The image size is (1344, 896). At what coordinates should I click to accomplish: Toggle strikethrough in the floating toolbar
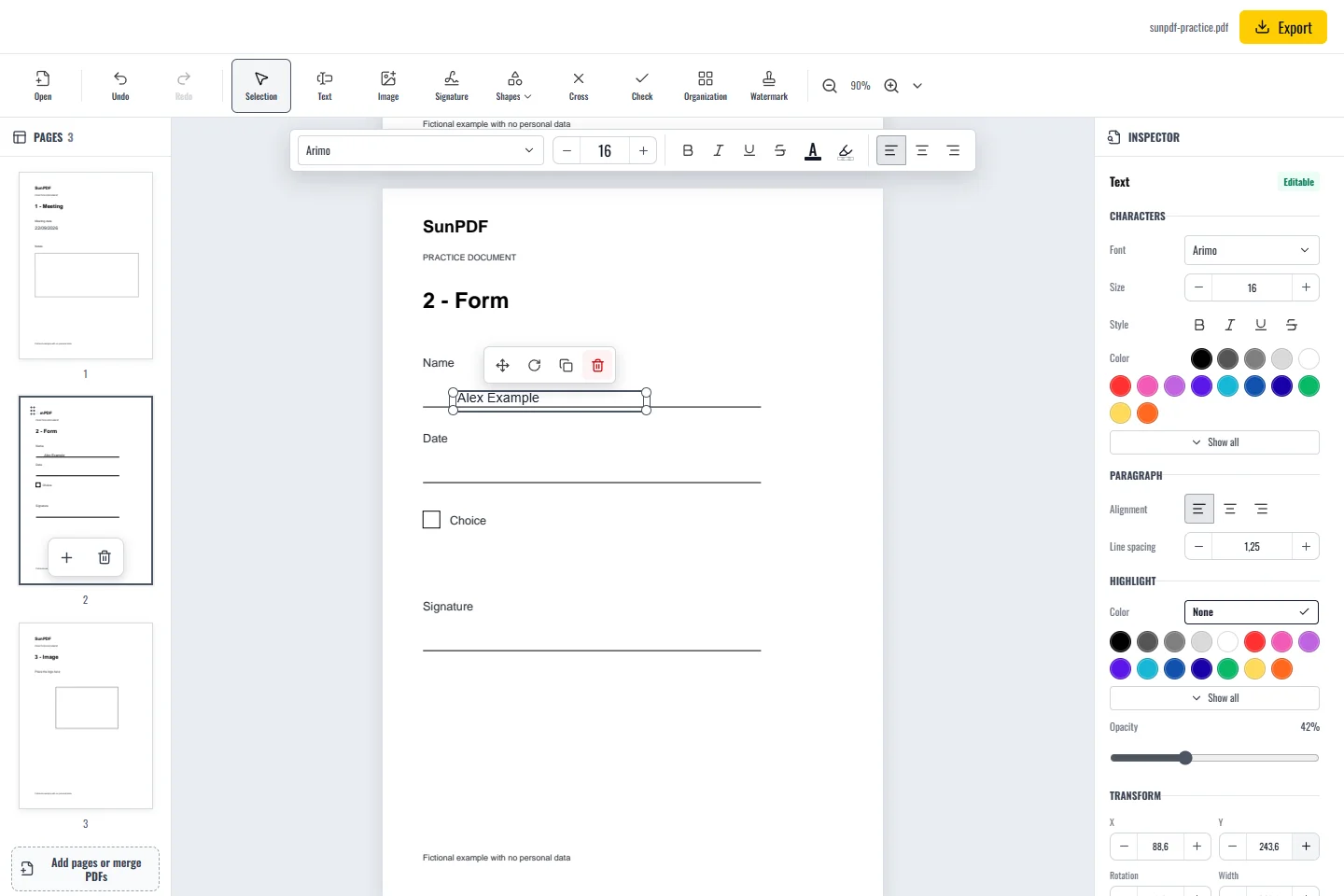780,150
